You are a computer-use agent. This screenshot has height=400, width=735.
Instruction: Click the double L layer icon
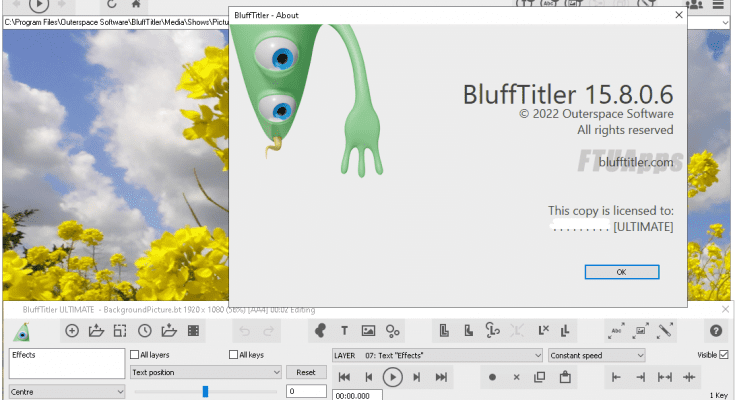[565, 331]
